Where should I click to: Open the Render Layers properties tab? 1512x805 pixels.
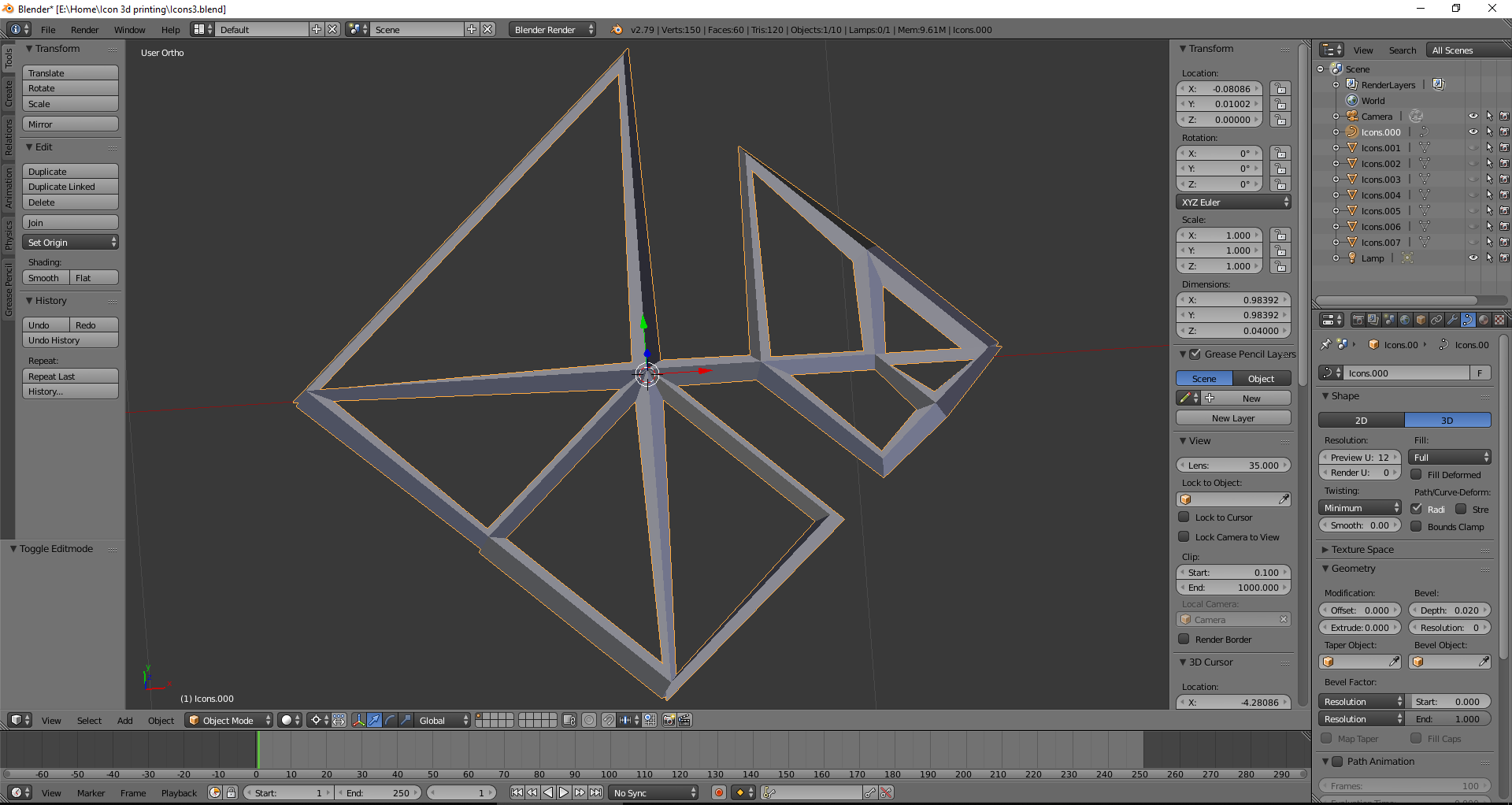[1373, 320]
